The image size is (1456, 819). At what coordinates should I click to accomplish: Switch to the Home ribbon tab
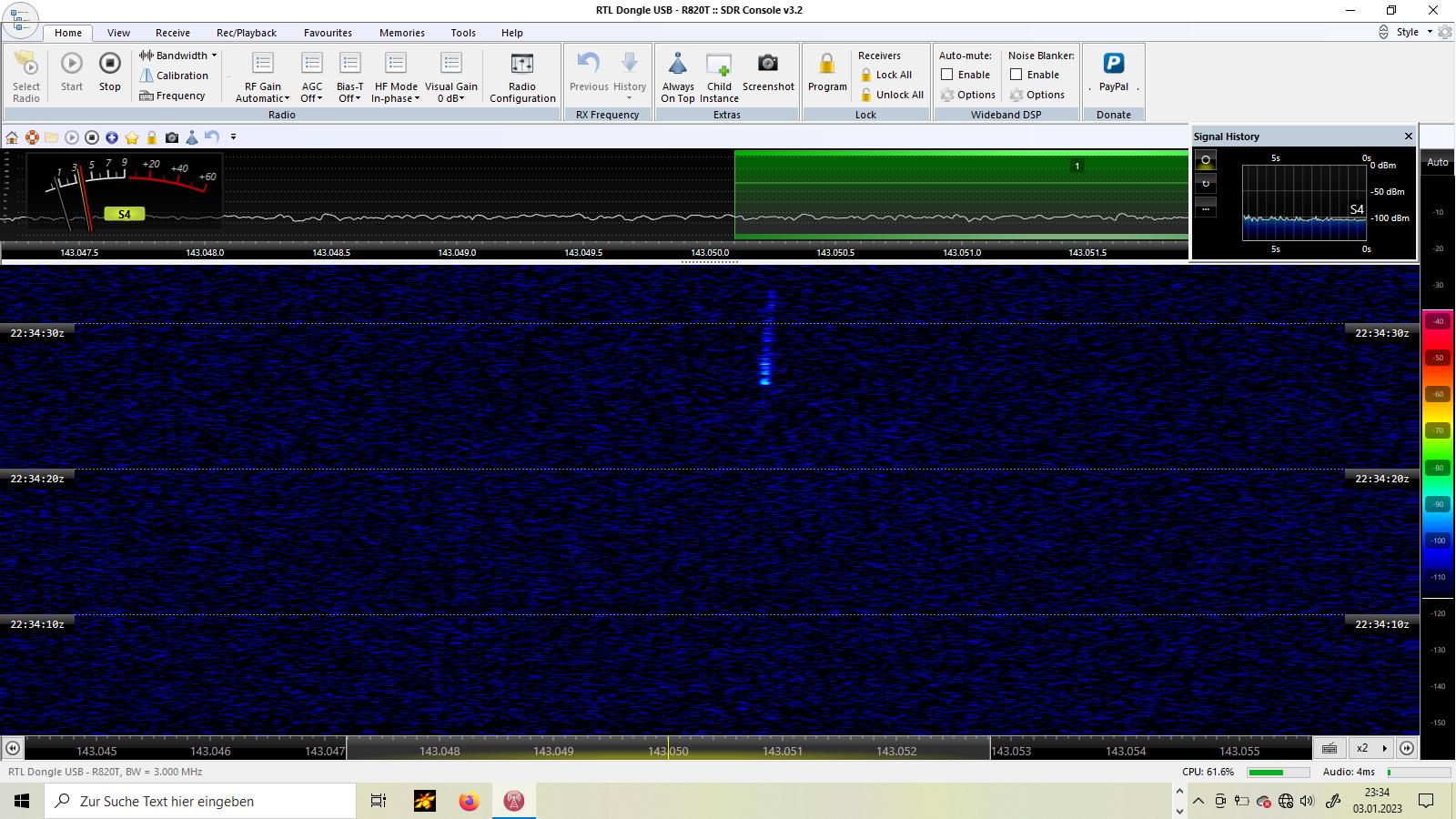[68, 33]
